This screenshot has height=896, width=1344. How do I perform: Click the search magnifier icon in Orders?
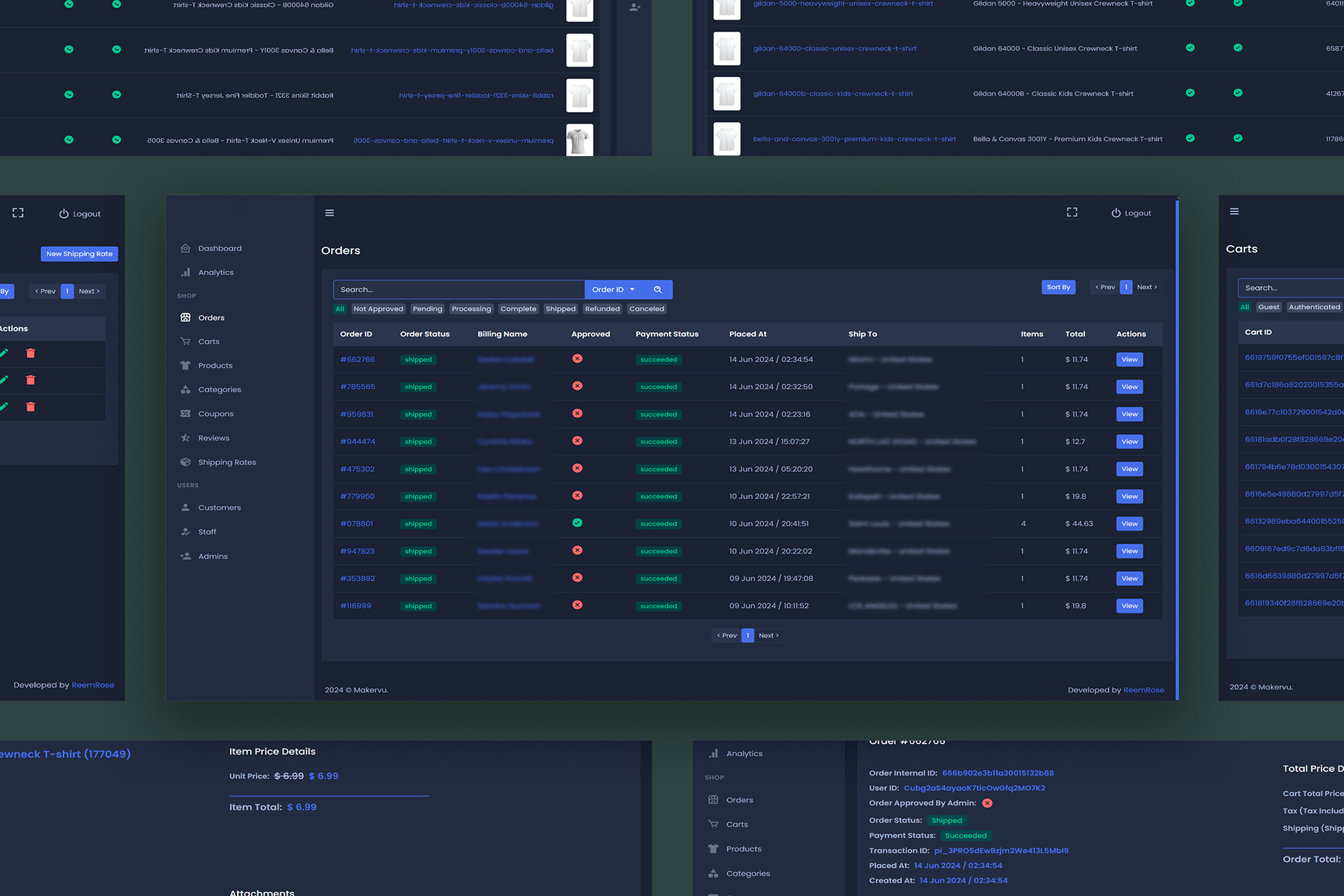point(657,289)
